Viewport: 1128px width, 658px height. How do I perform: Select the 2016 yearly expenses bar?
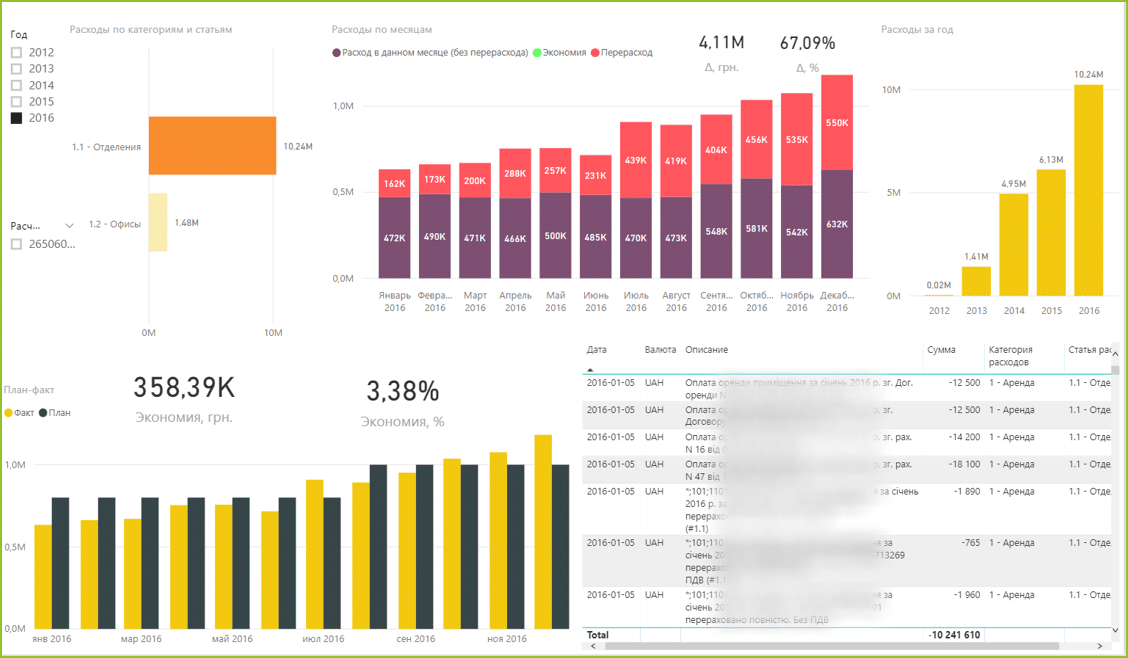(1088, 191)
